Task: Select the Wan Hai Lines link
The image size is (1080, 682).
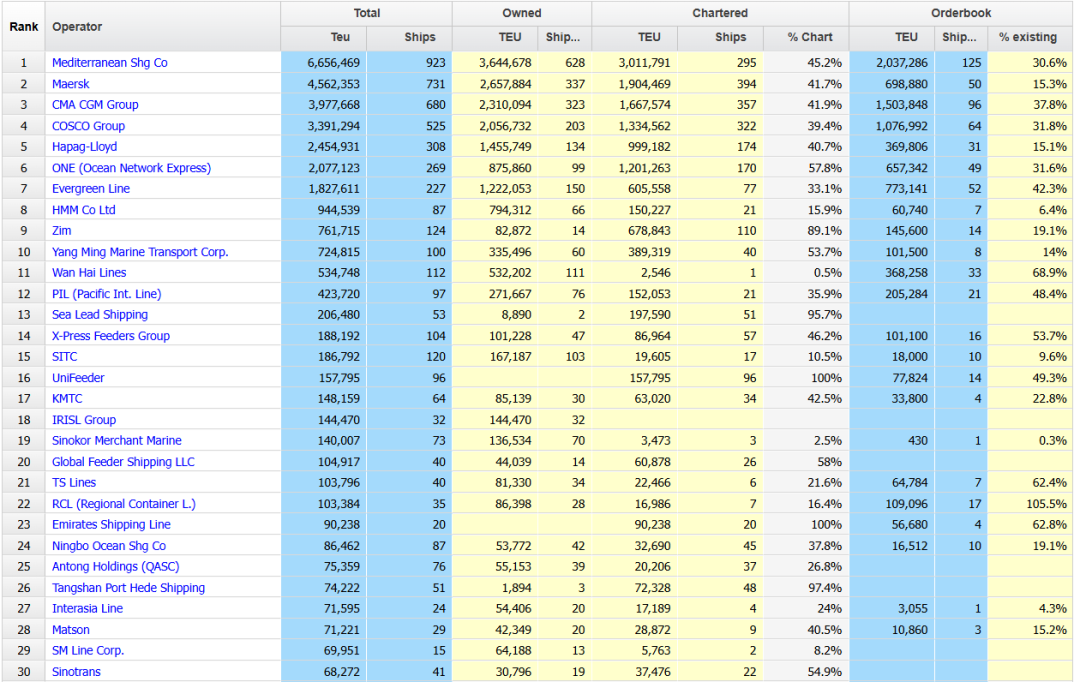Action: [89, 273]
